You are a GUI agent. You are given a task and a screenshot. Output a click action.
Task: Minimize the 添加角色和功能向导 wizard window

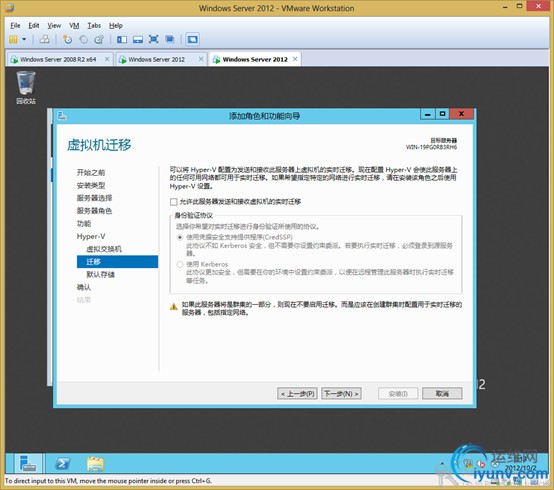pos(428,114)
